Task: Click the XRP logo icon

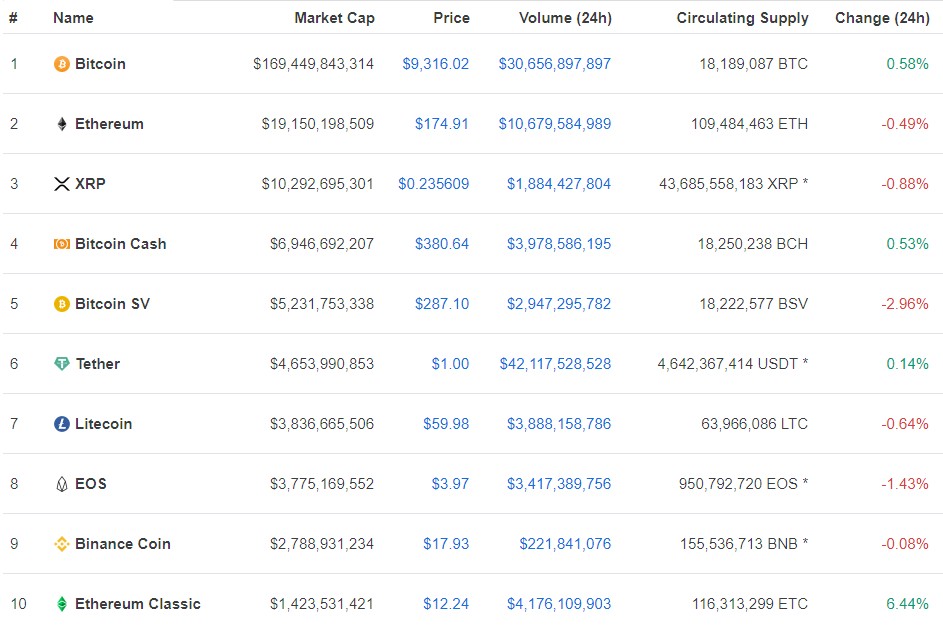Action: point(61,184)
